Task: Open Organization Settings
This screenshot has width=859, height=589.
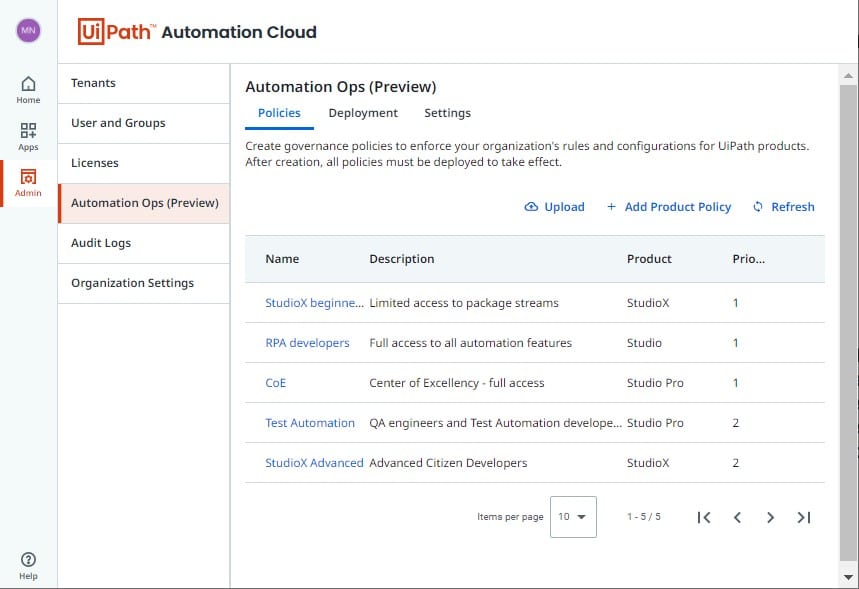Action: pos(144,283)
